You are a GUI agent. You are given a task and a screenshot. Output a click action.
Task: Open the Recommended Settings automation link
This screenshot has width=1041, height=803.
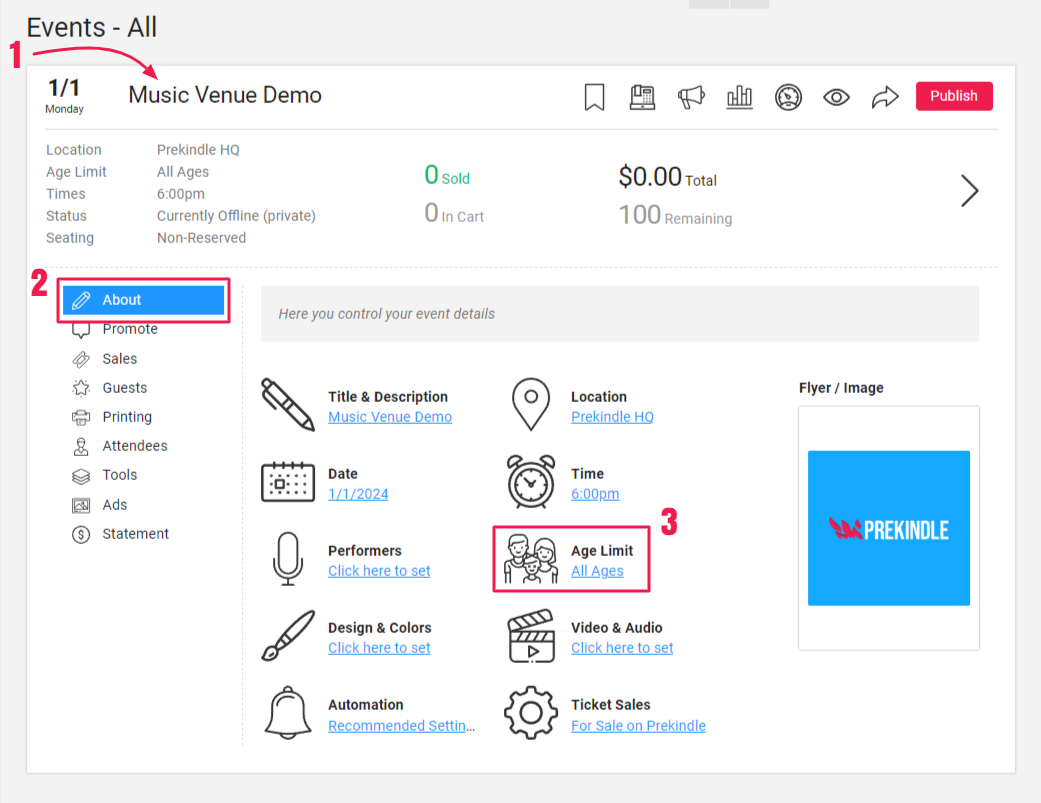tap(402, 726)
